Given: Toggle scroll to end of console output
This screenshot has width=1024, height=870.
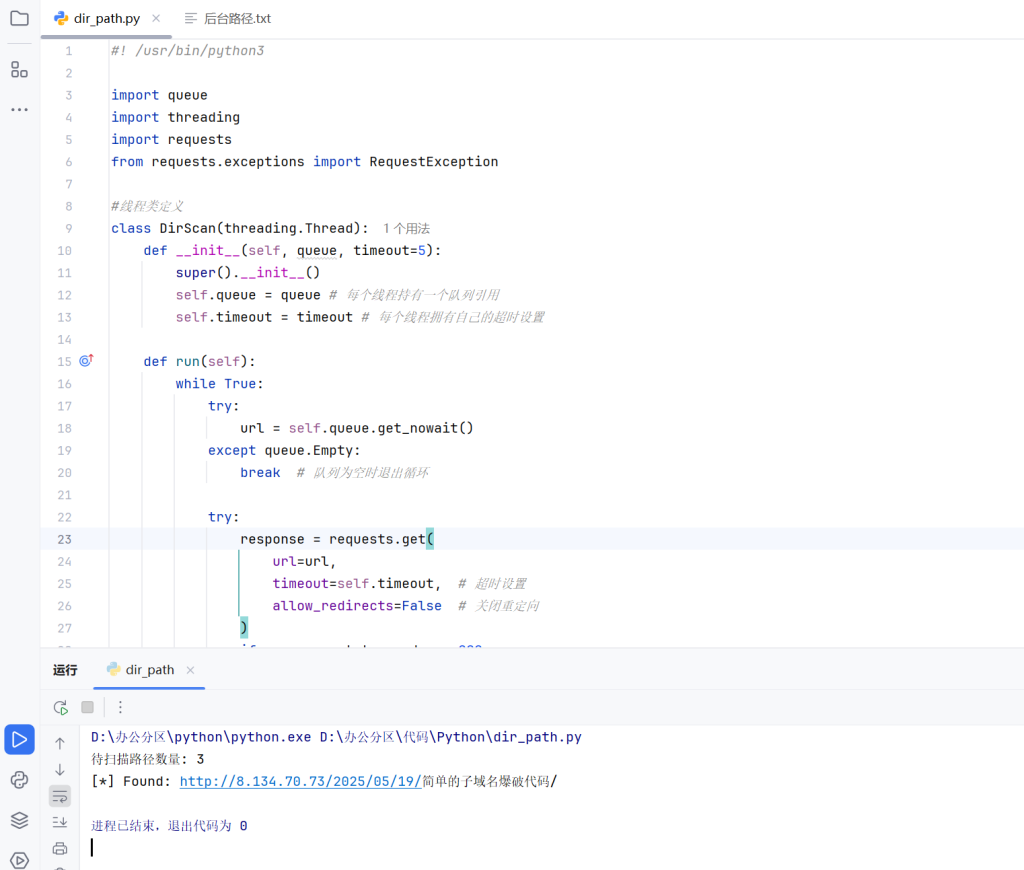Looking at the screenshot, I should coord(60,822).
